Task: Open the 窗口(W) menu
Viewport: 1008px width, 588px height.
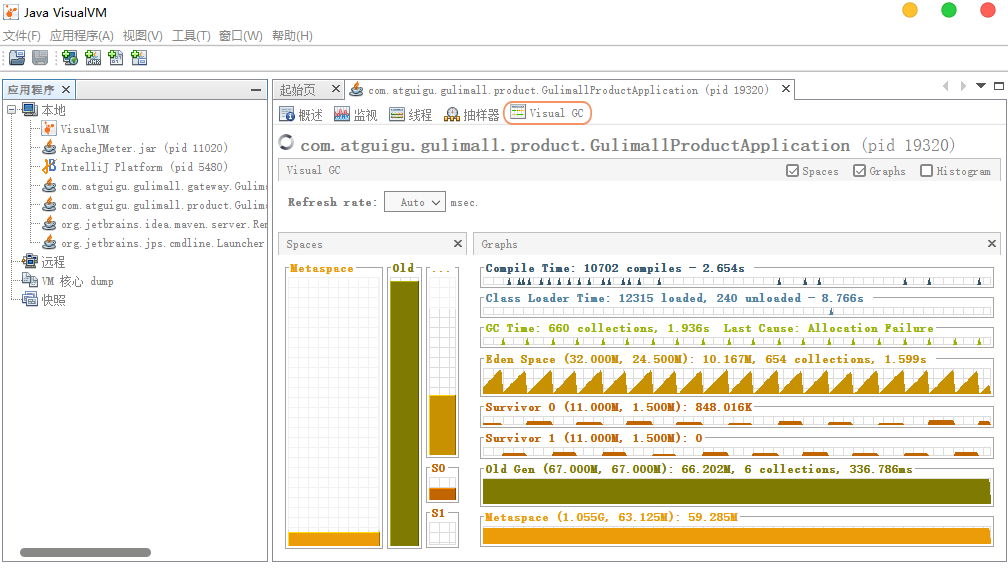Action: pos(240,35)
